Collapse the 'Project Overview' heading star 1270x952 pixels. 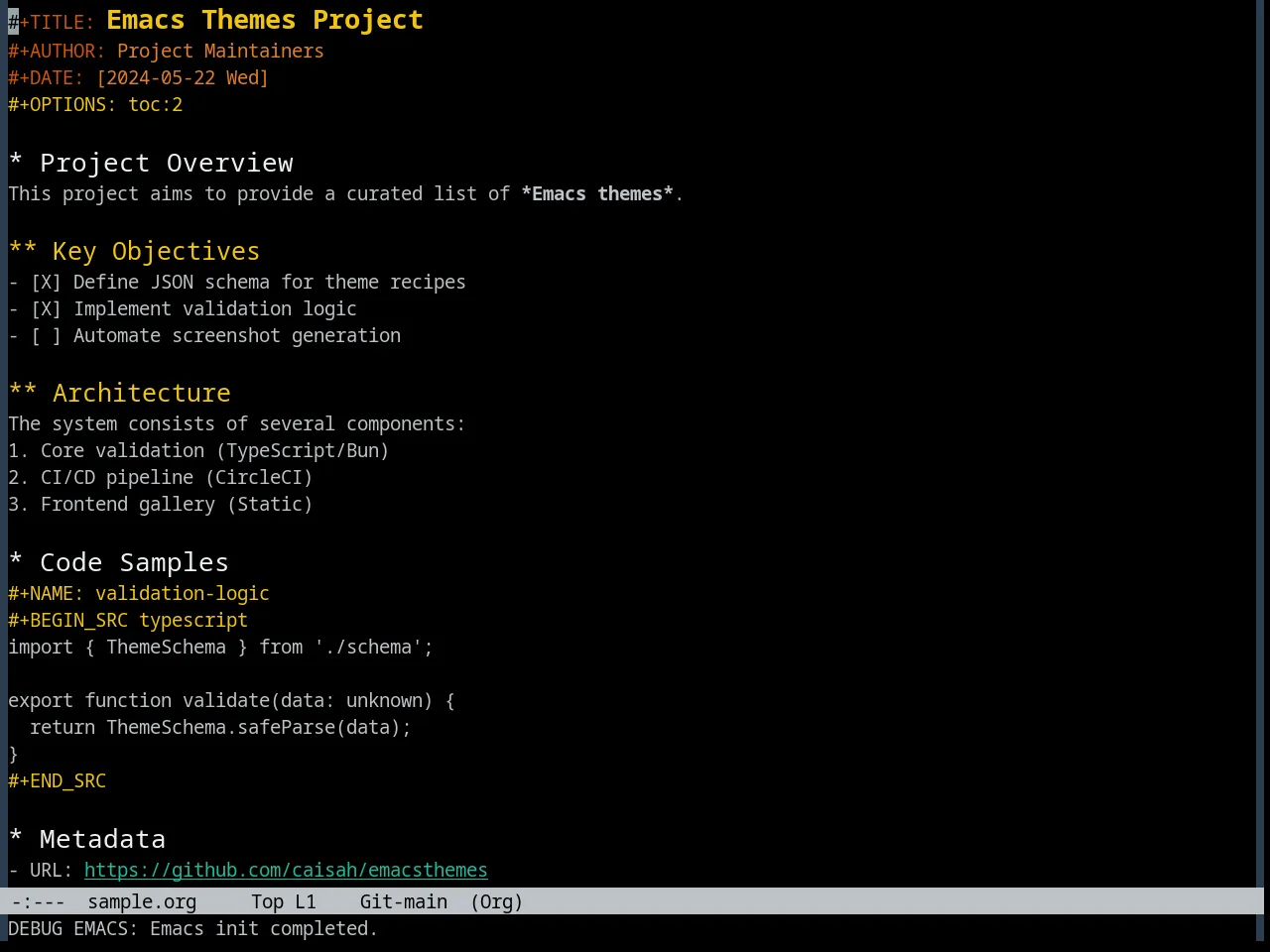click(x=16, y=162)
